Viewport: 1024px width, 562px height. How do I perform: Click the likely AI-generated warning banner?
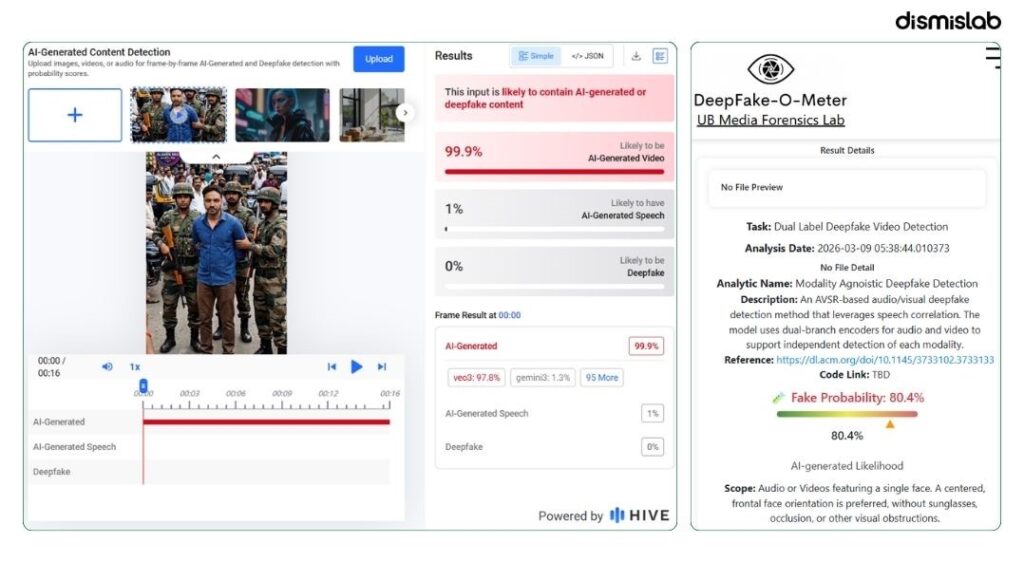(554, 99)
